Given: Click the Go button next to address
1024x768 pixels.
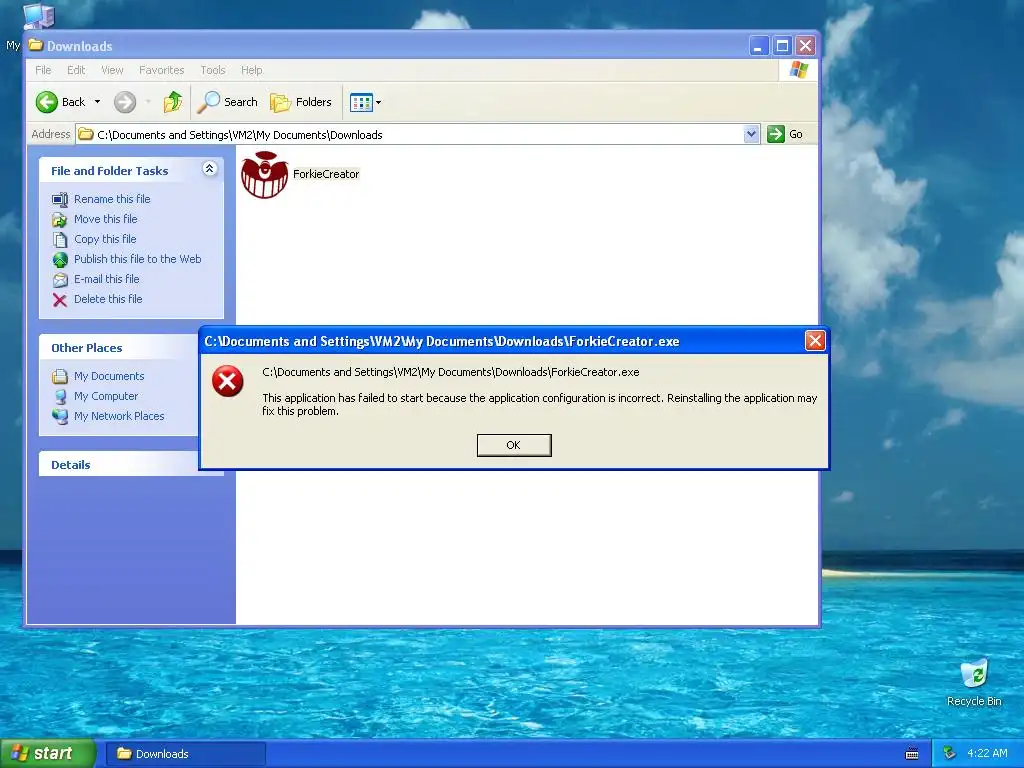Looking at the screenshot, I should (x=785, y=135).
